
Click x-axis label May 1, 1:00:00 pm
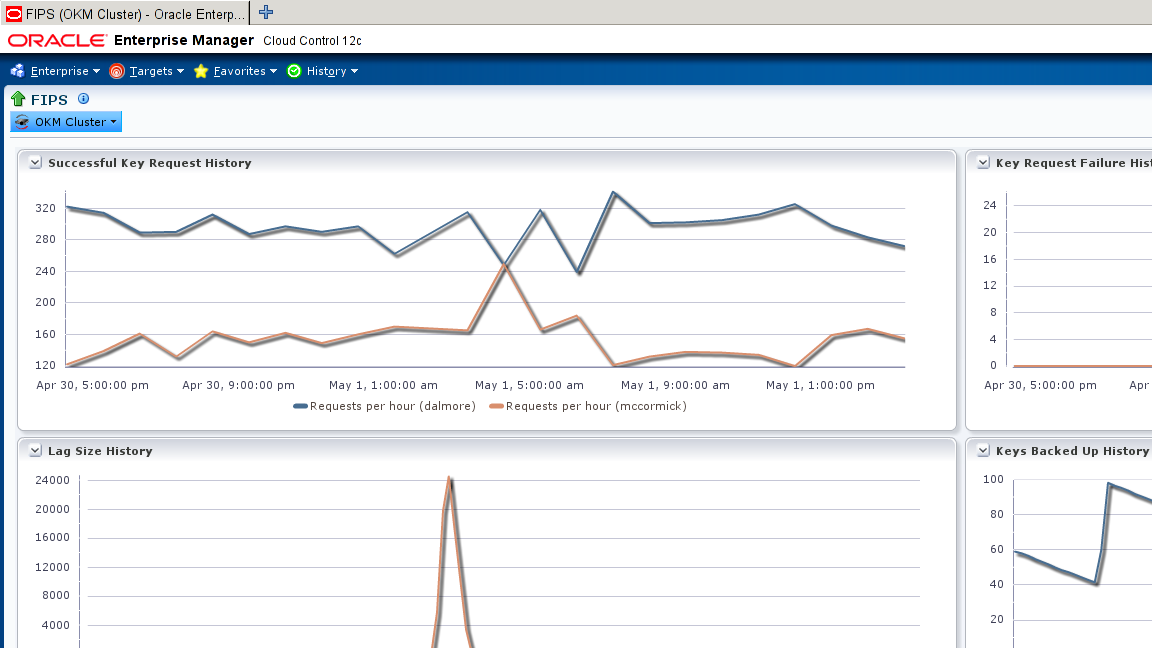821,385
